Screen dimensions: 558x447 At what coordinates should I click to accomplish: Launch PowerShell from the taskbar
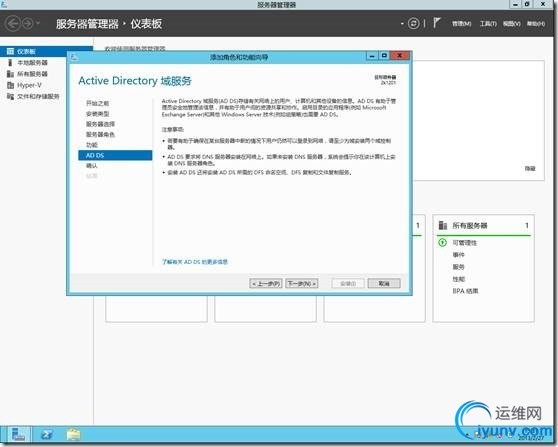(x=47, y=435)
